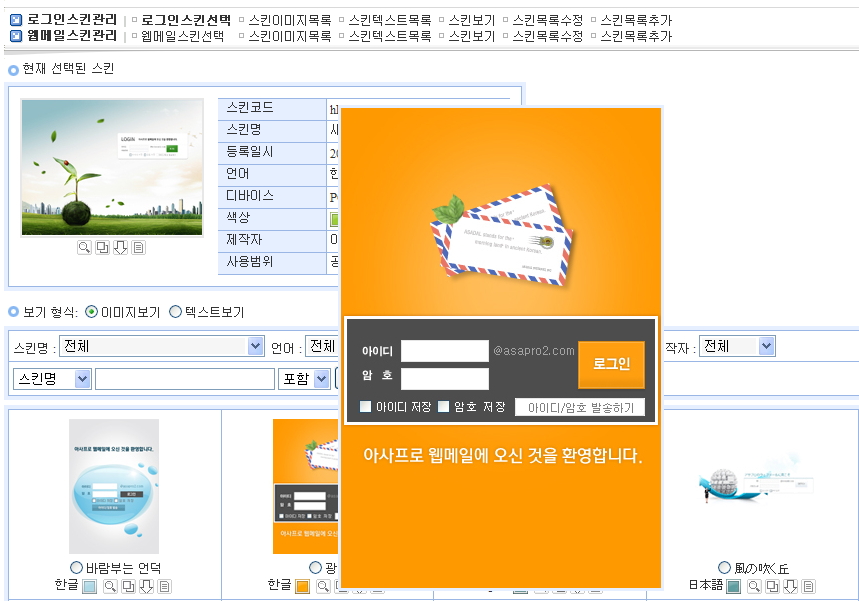Click the magnifier icon under the selected skin preview

pyautogui.click(x=85, y=247)
